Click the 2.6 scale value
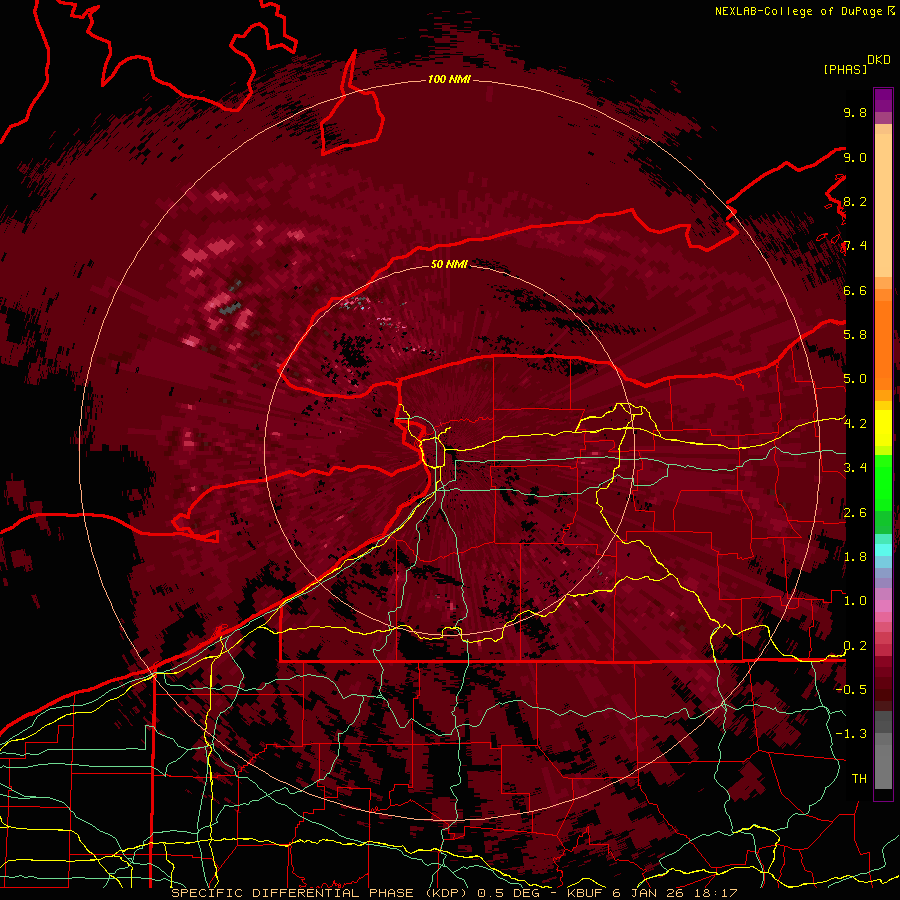Viewport: 900px width, 900px height. 855,513
